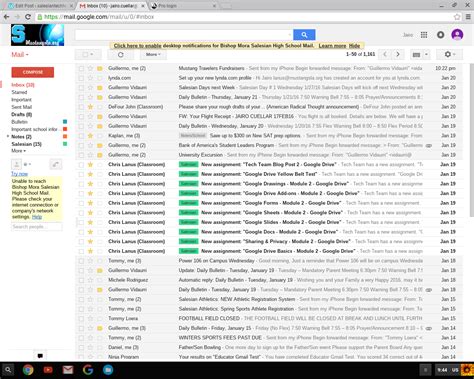Click the Try now link

[19, 174]
